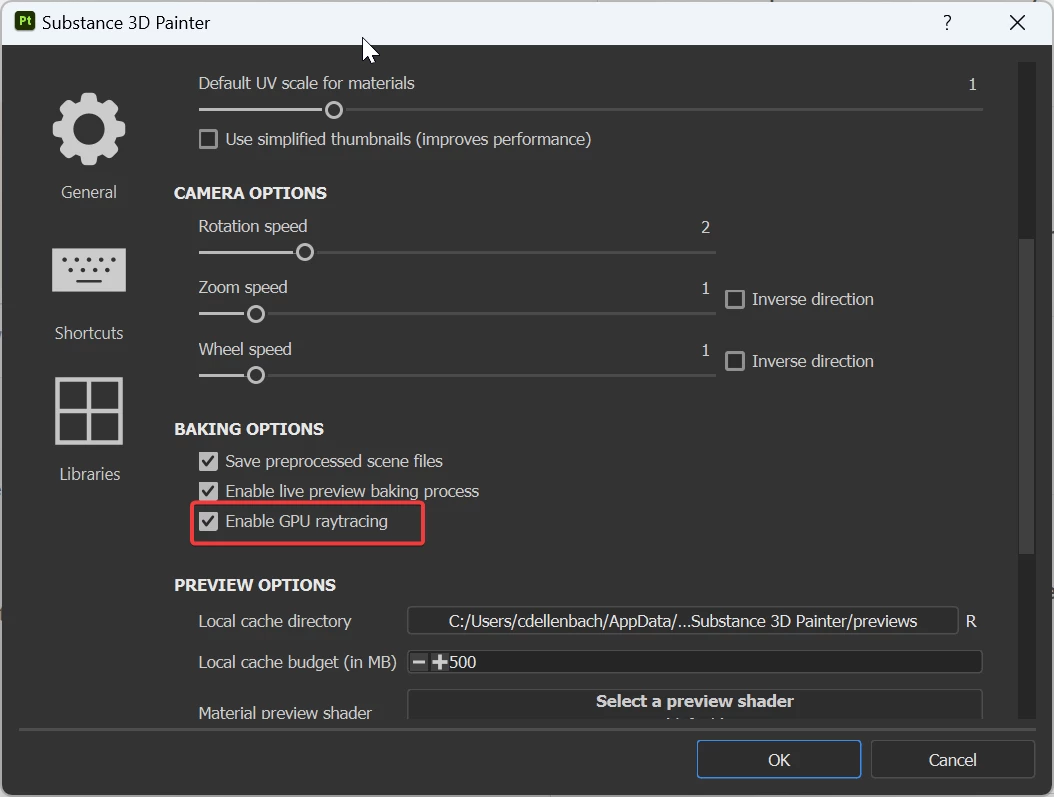Screen dimensions: 1054x797
Task: Select the Shortcuts tab label
Action: 89,333
